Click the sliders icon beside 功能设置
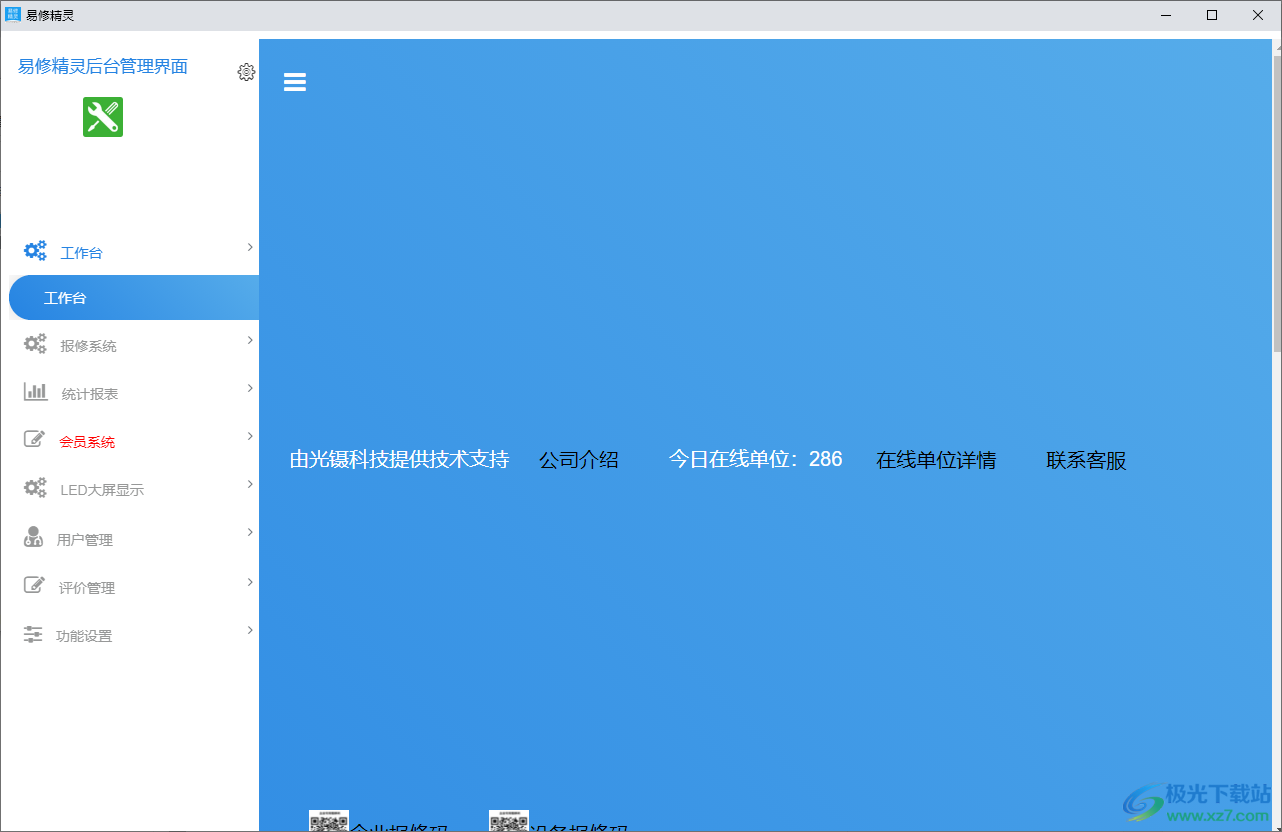This screenshot has width=1282, height=832. pos(34,634)
